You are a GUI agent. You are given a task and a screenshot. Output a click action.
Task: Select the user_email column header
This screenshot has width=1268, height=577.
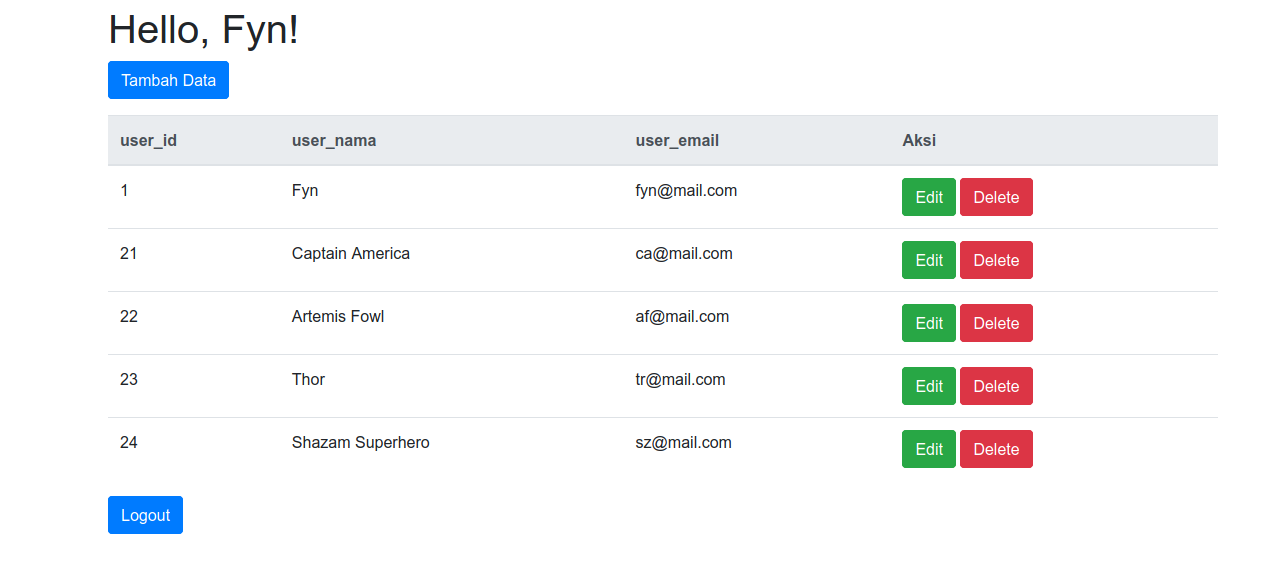click(x=677, y=140)
